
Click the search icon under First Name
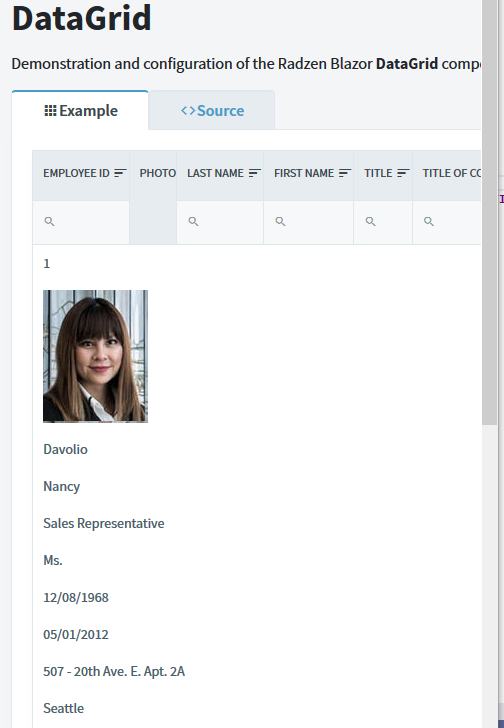[280, 221]
